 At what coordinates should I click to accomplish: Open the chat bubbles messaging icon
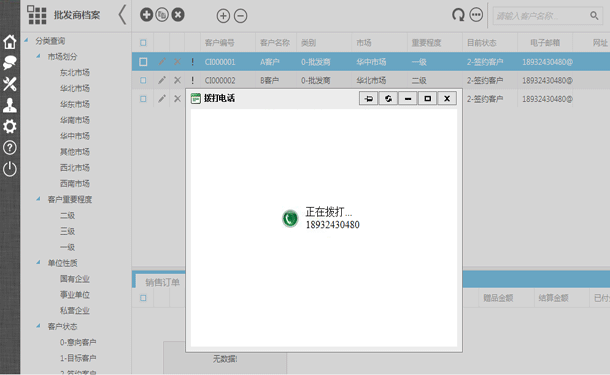(x=10, y=63)
